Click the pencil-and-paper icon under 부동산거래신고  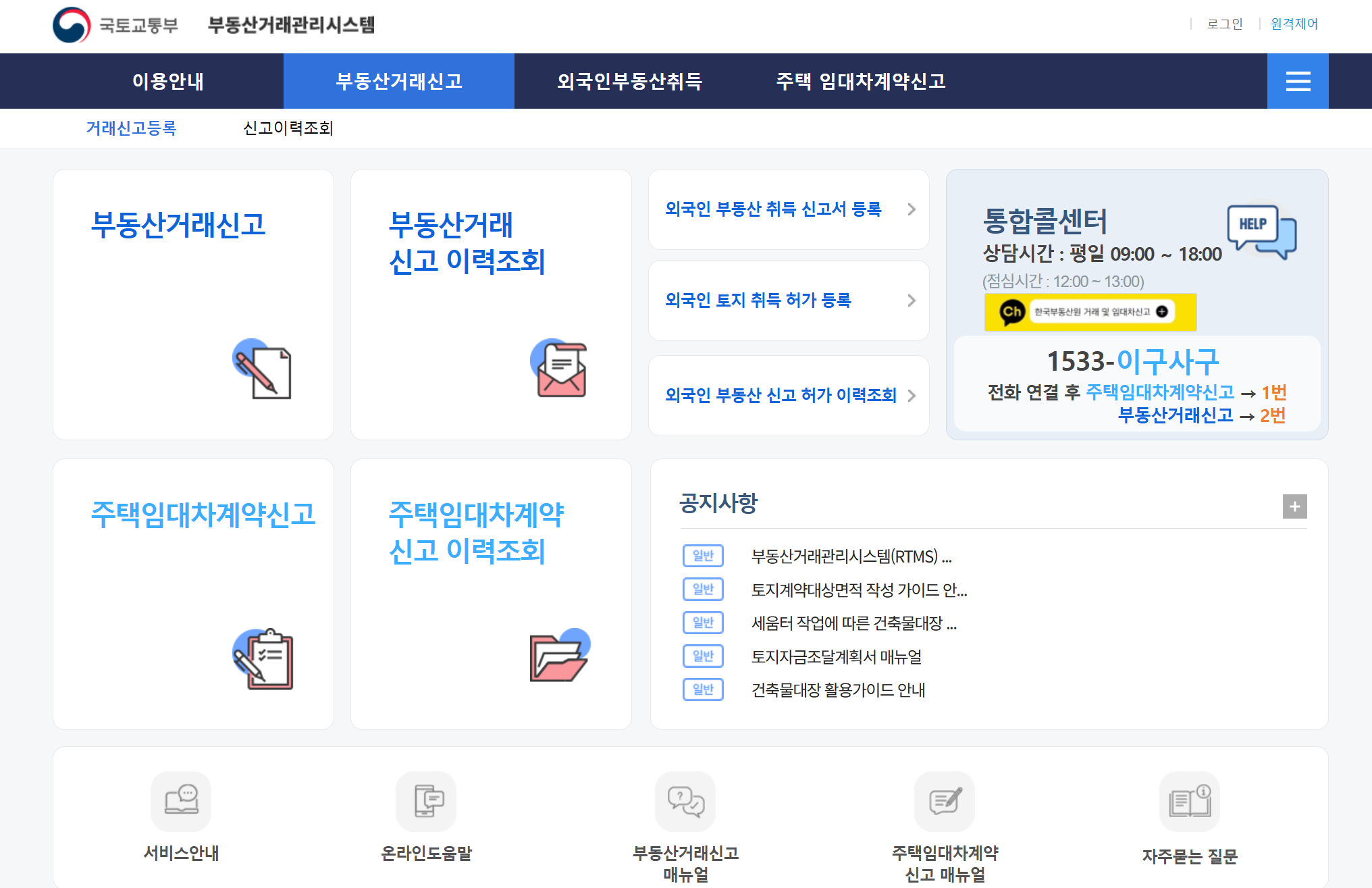coord(263,369)
